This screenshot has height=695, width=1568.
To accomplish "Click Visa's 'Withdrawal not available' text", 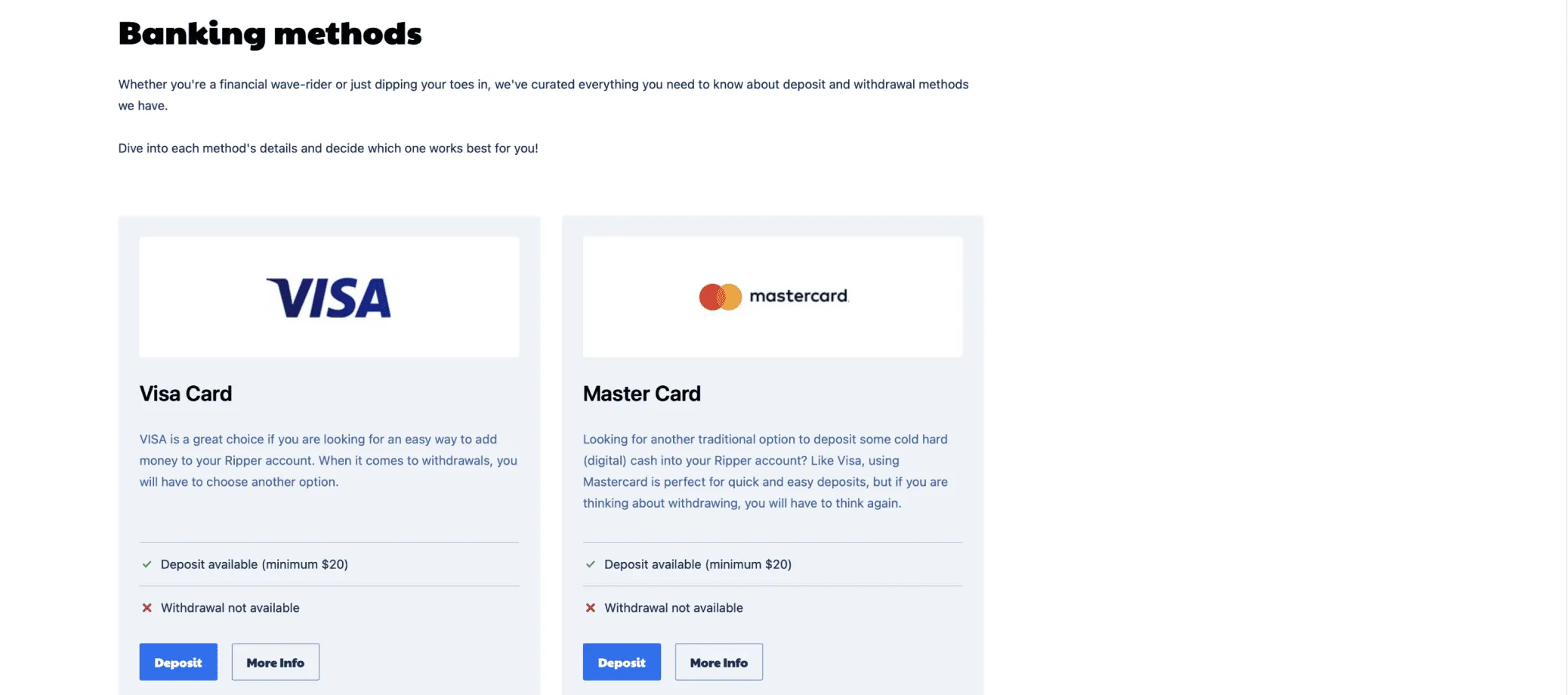I will [230, 608].
